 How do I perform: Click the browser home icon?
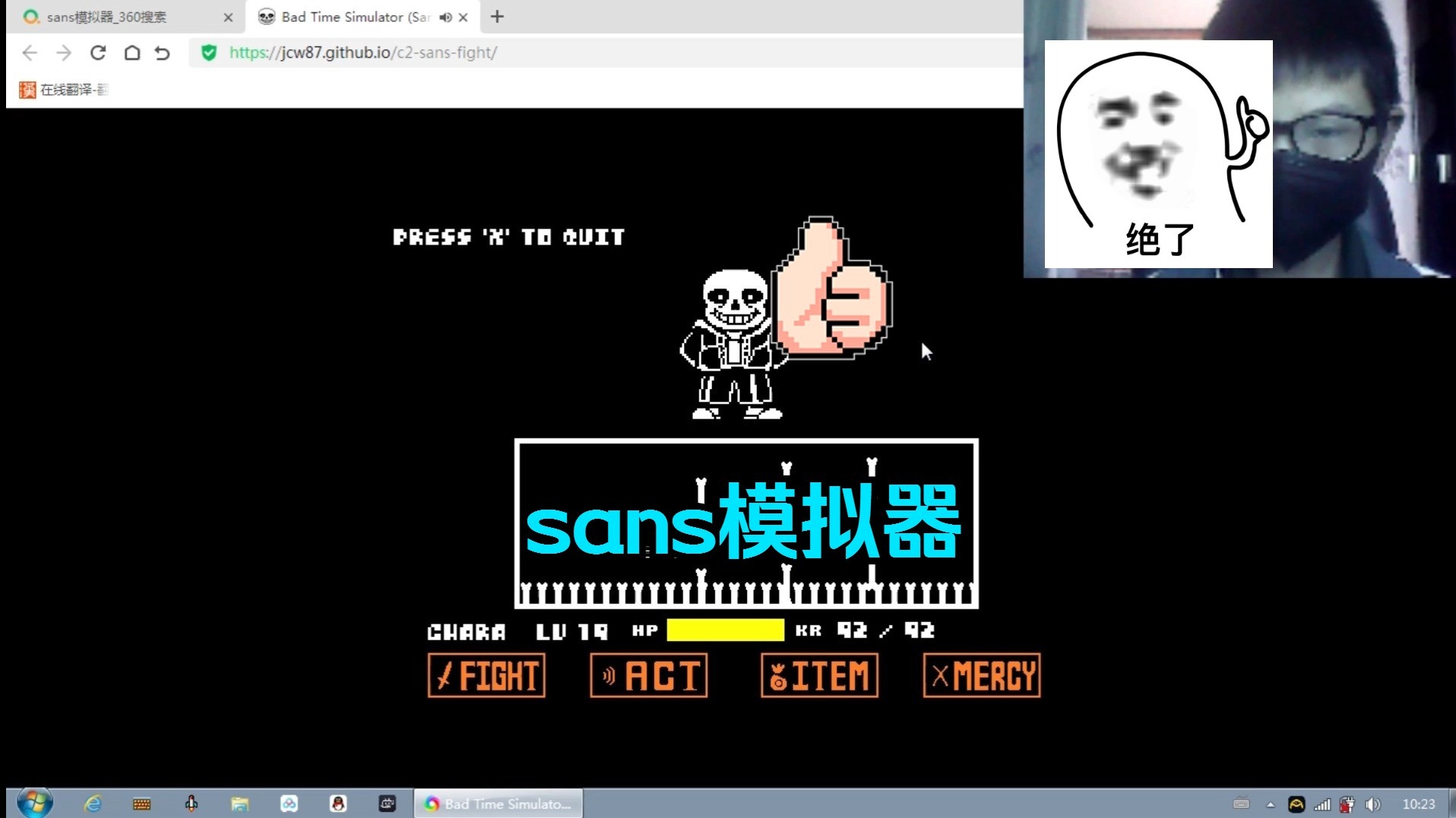(131, 53)
